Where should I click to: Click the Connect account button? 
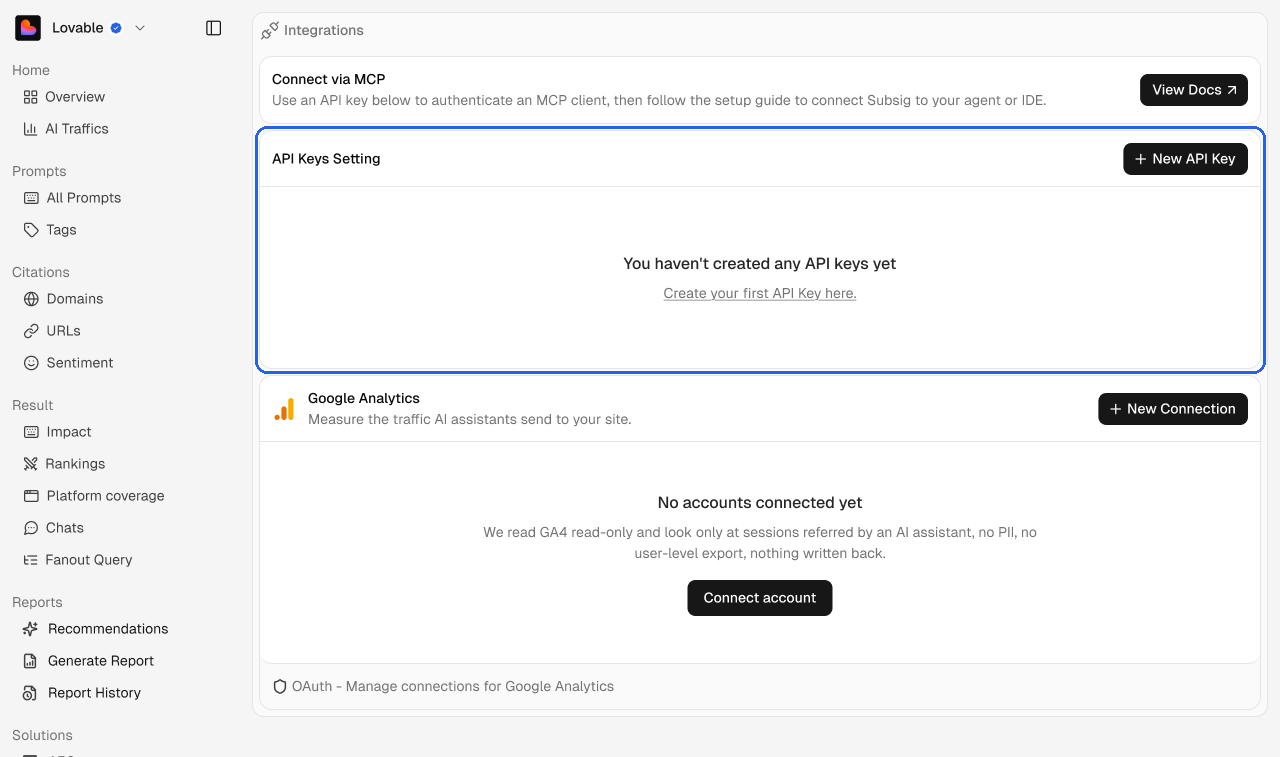click(760, 598)
